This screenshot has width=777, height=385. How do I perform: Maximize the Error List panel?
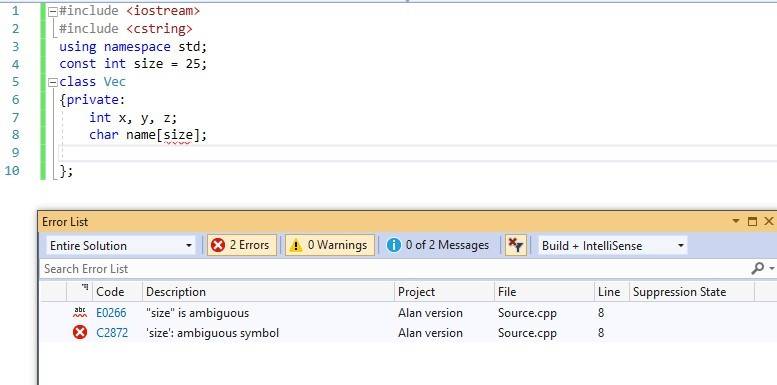[x=752, y=221]
